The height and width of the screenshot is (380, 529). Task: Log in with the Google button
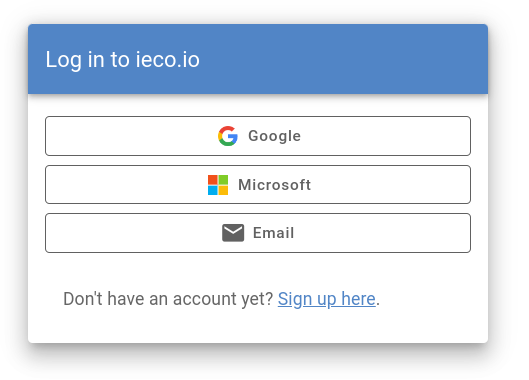[258, 136]
